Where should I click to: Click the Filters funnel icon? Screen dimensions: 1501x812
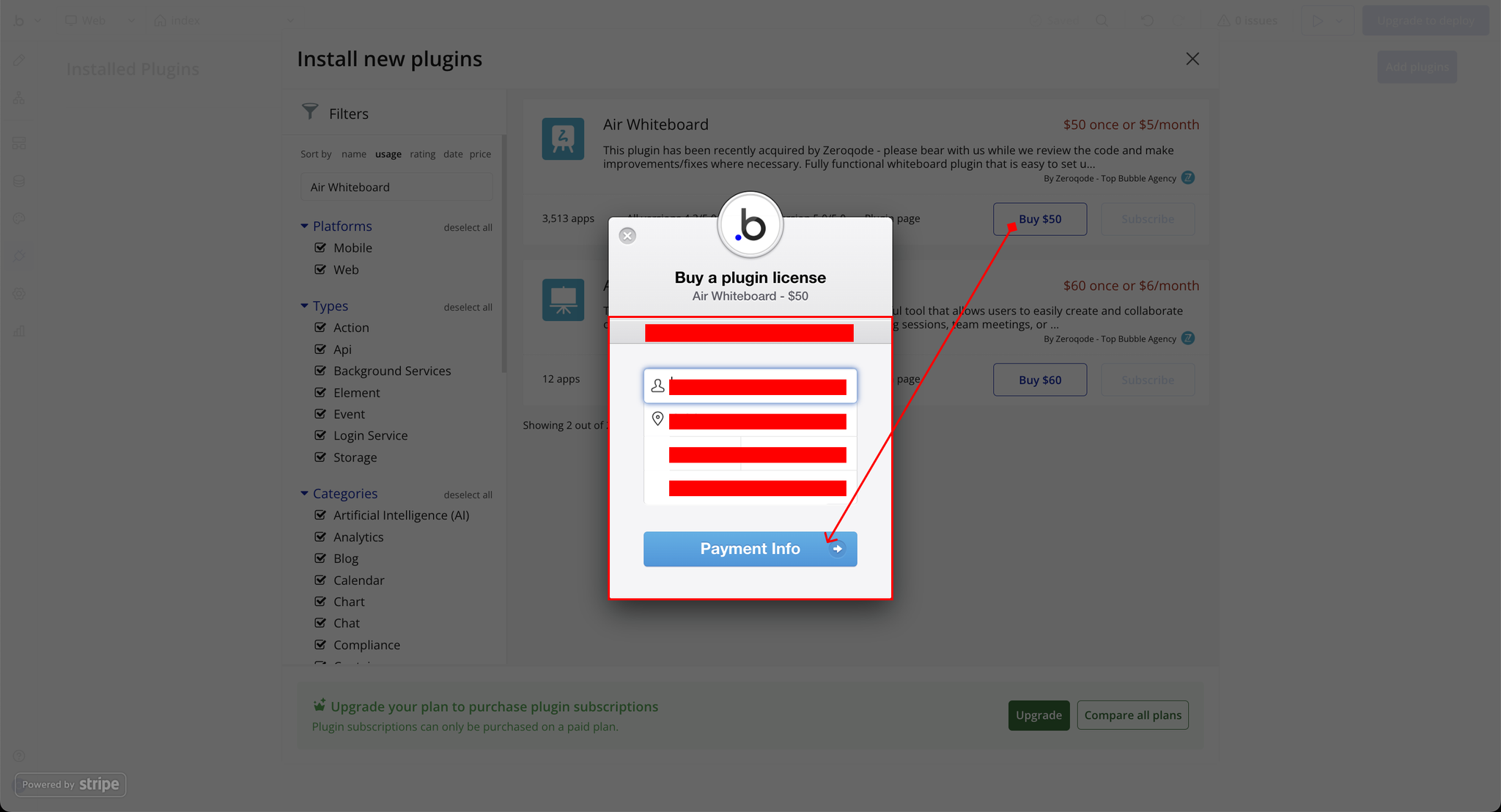click(310, 112)
